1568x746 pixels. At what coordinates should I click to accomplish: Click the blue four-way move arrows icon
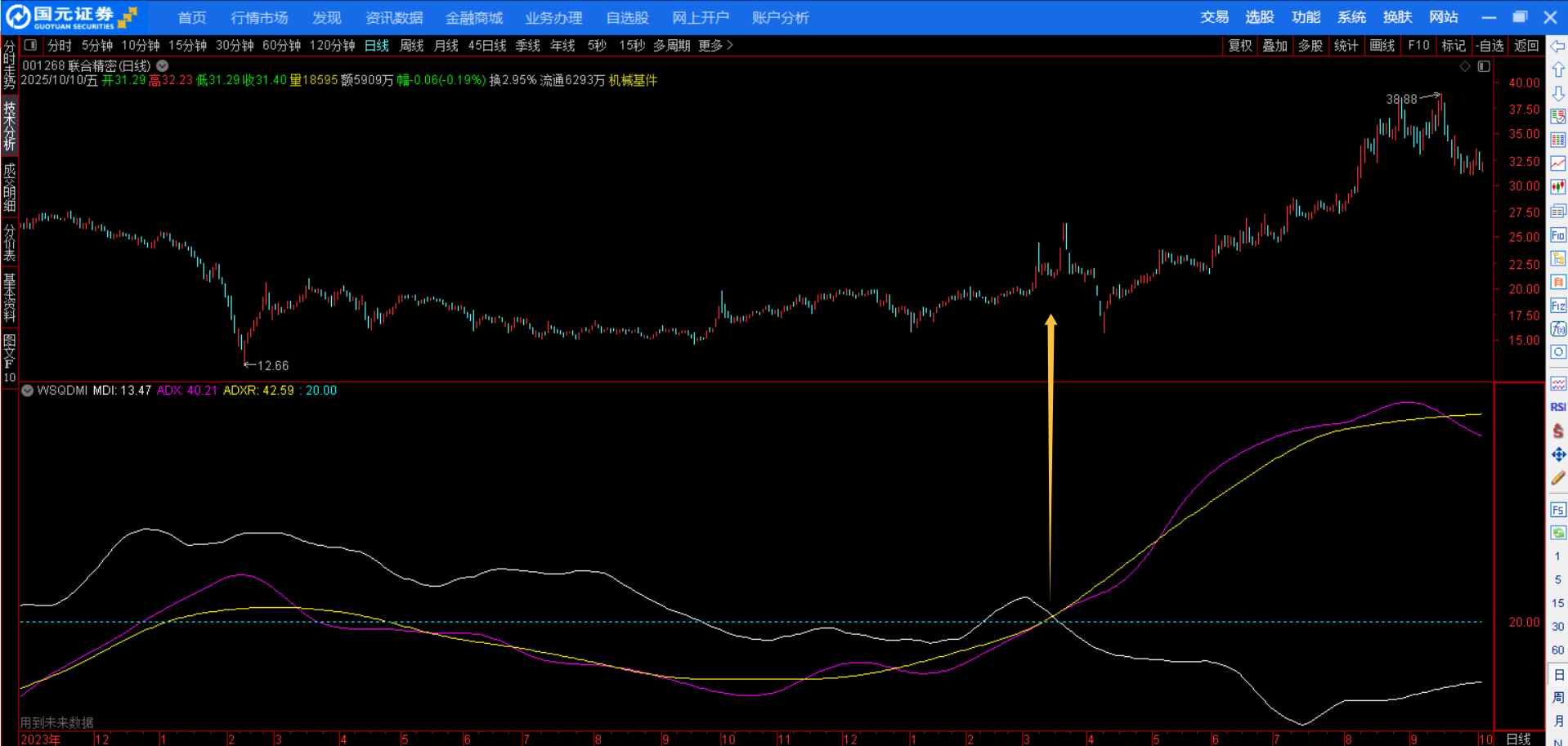click(x=1558, y=454)
